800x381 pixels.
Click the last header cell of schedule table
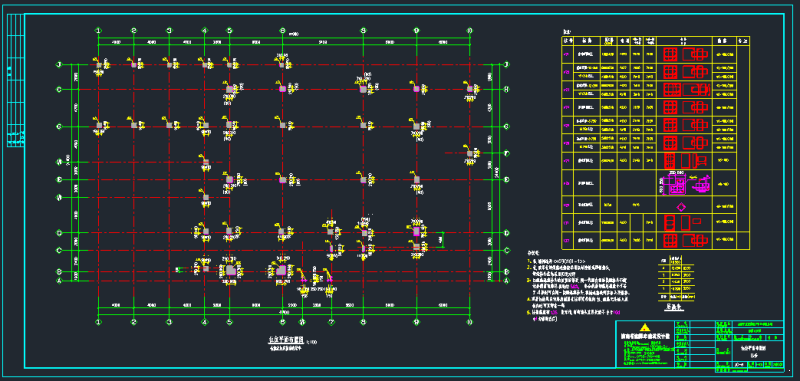pyautogui.click(x=742, y=40)
